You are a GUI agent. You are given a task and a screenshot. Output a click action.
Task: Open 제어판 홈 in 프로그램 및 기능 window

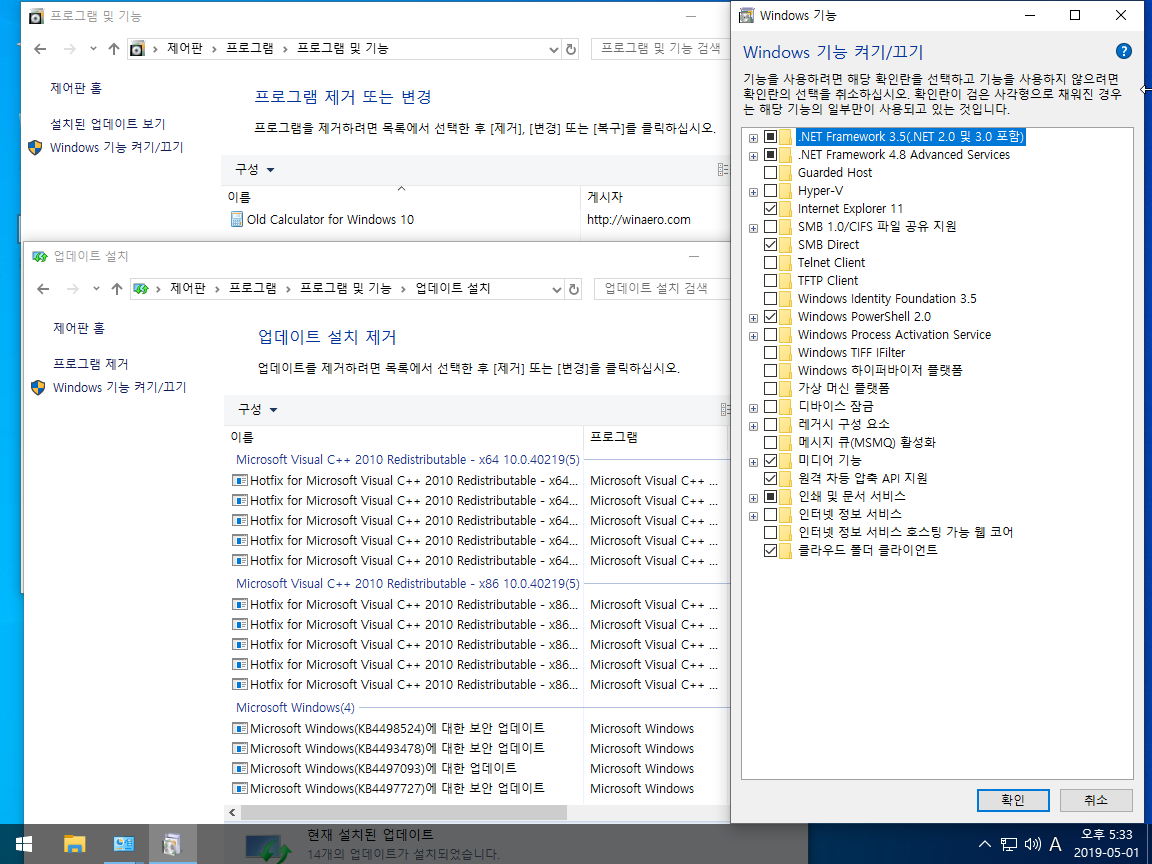pos(76,88)
